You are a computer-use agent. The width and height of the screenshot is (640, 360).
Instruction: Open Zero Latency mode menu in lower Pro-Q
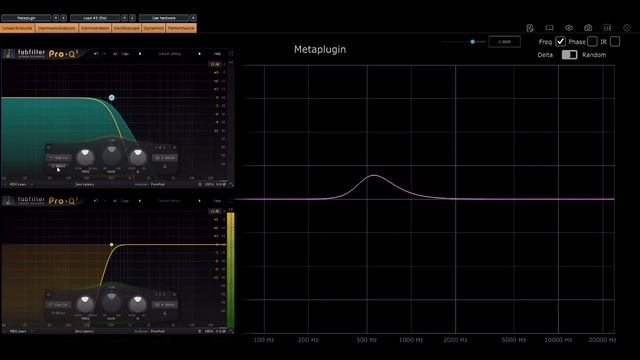click(84, 331)
